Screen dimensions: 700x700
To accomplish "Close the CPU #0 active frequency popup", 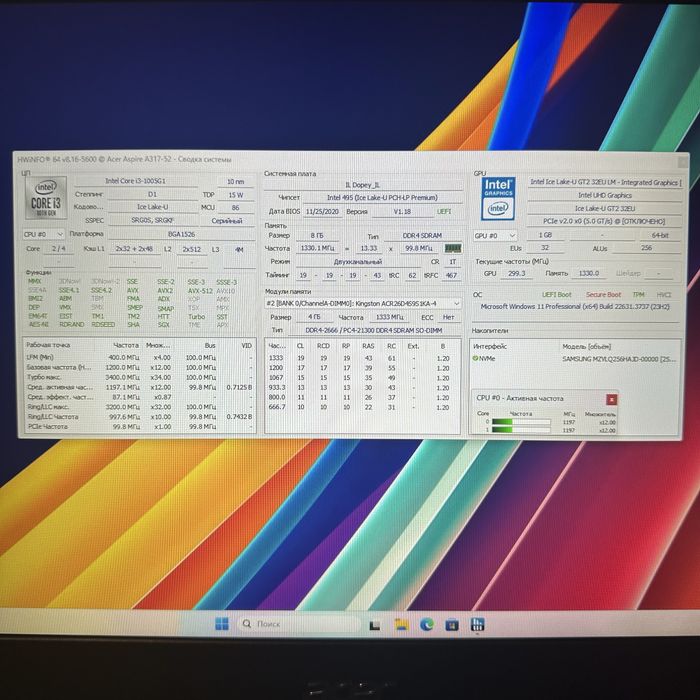I will pyautogui.click(x=611, y=400).
